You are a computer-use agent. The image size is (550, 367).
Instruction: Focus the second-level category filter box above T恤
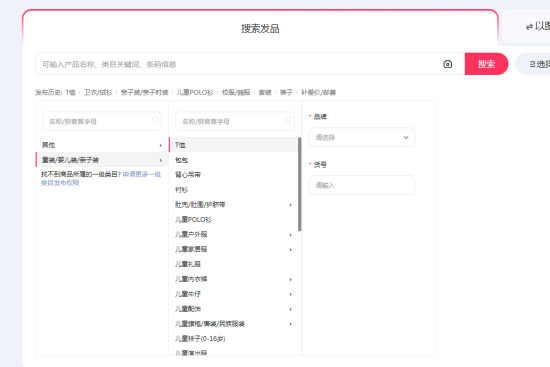pyautogui.click(x=235, y=121)
